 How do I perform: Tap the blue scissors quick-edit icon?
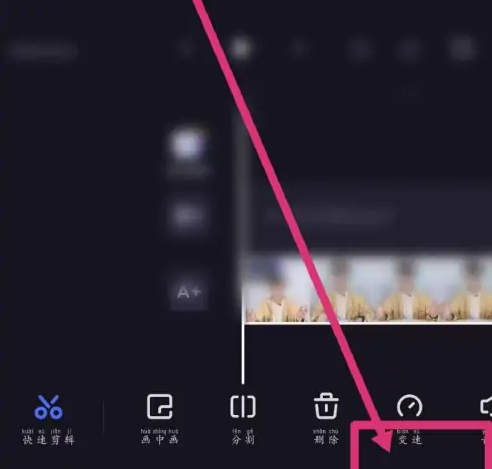click(x=48, y=407)
